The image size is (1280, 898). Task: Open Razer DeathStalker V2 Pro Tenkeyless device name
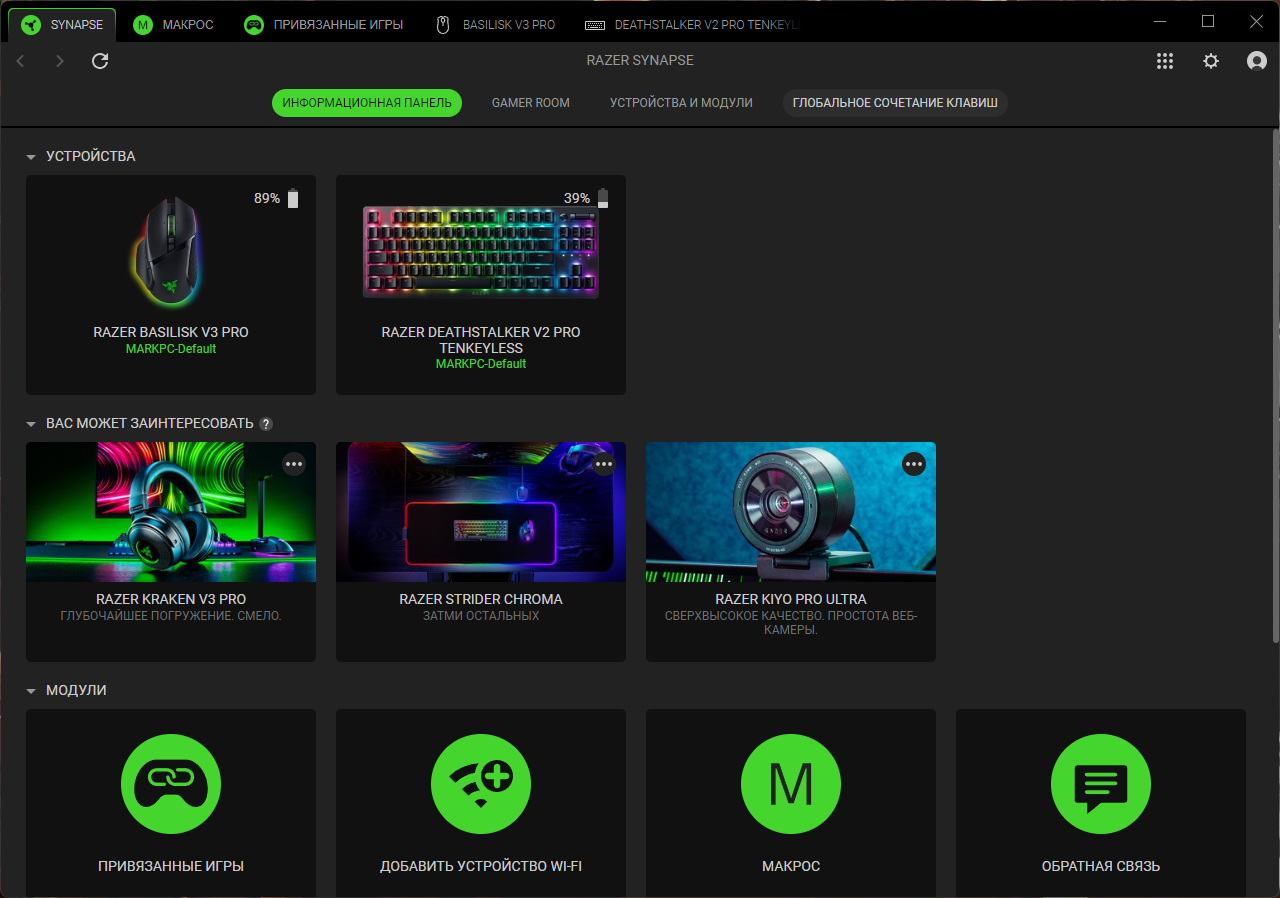point(481,340)
